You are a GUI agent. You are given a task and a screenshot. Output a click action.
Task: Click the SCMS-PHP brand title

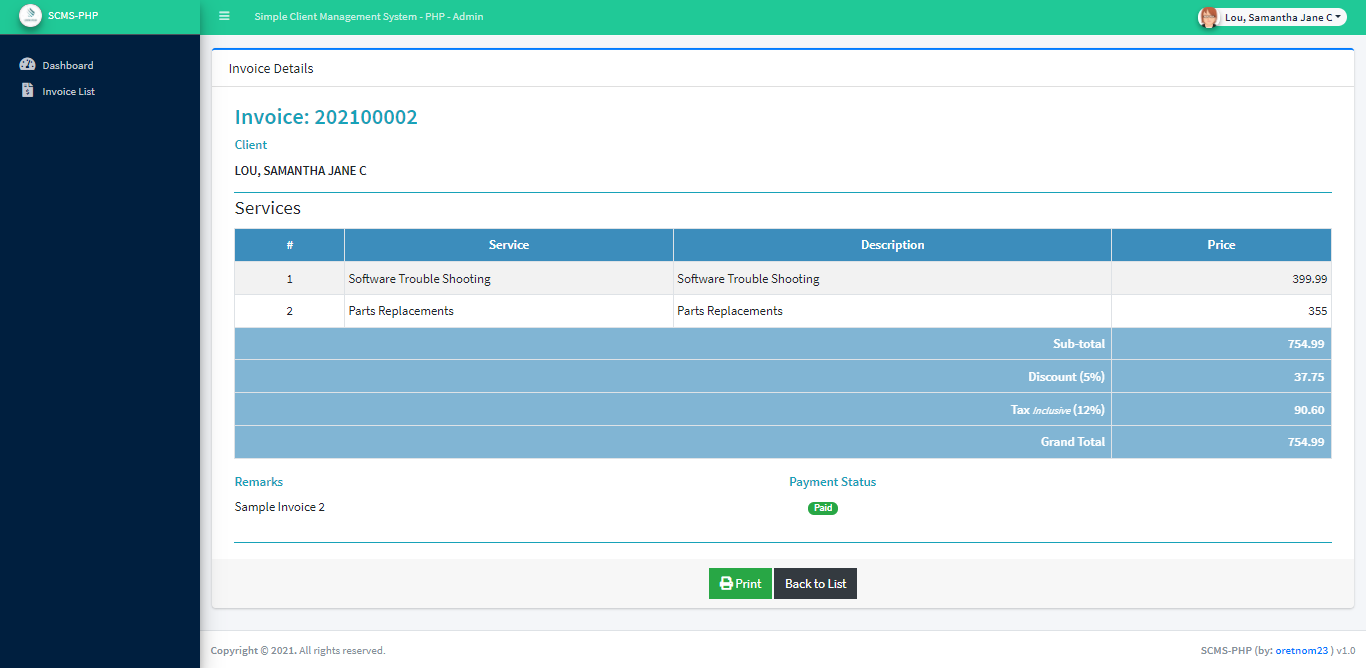(x=73, y=16)
